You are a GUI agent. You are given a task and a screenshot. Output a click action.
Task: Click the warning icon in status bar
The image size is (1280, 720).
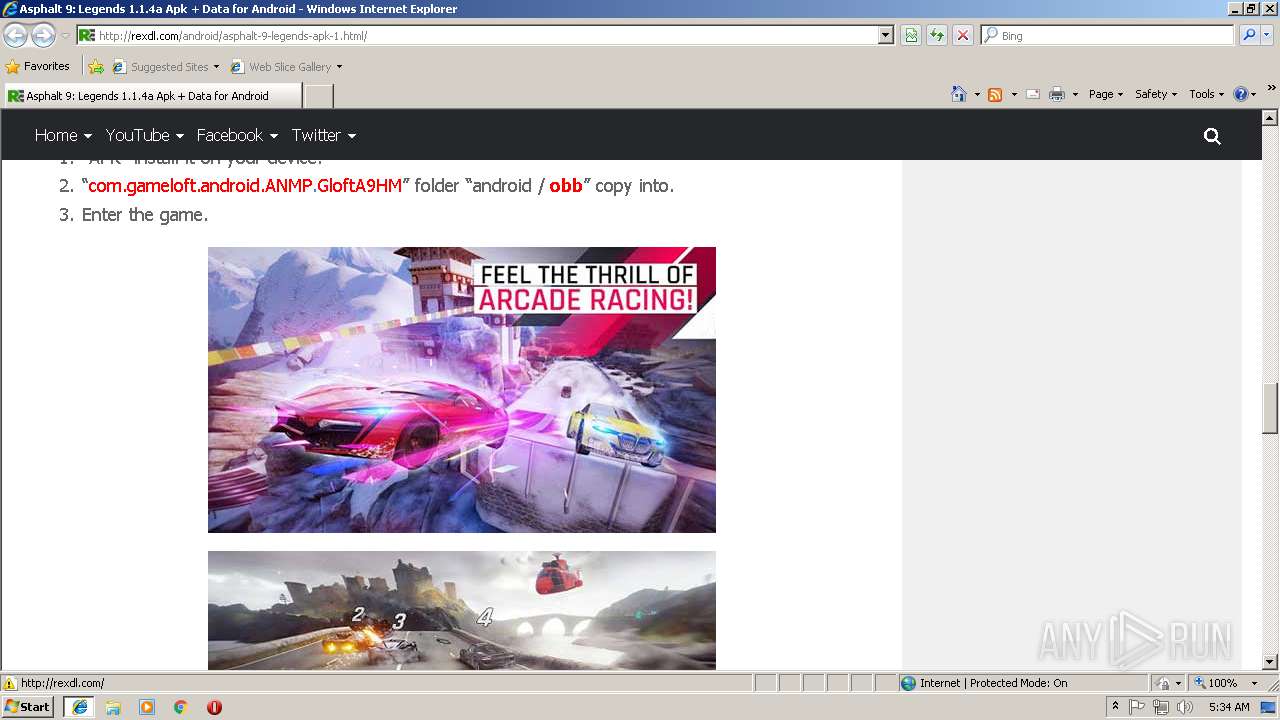coord(10,683)
